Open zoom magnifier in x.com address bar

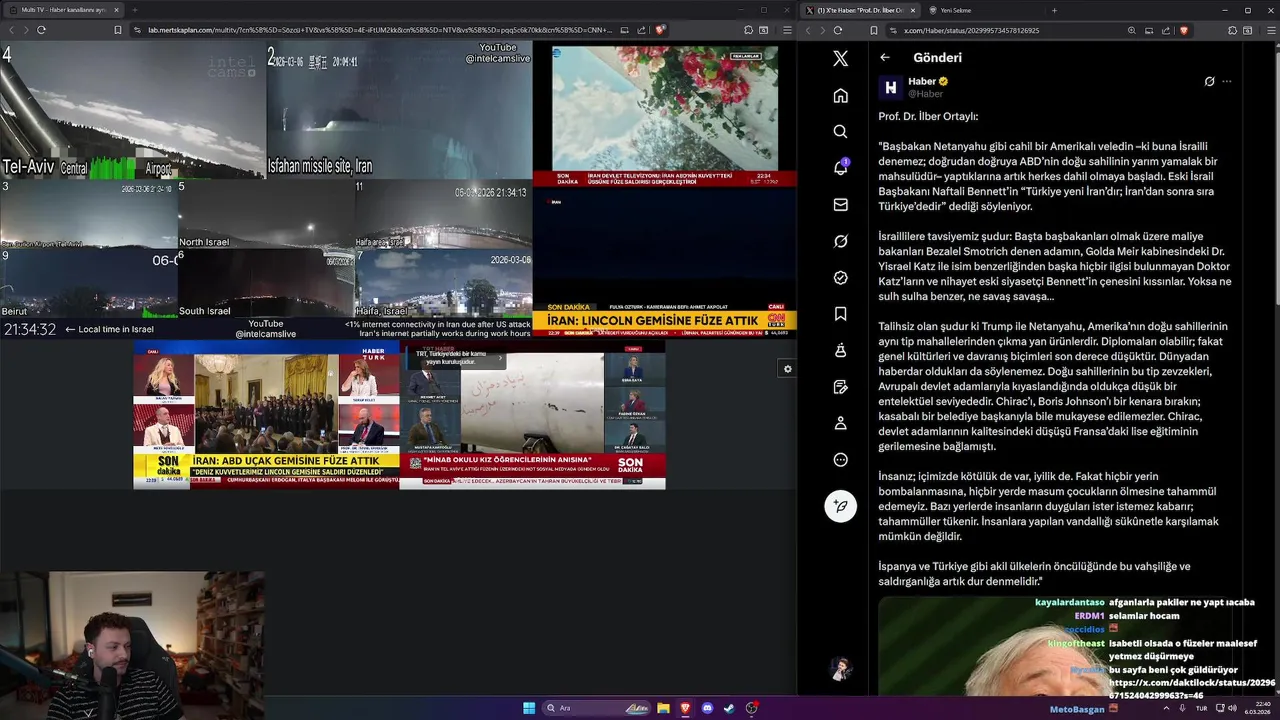(1132, 30)
